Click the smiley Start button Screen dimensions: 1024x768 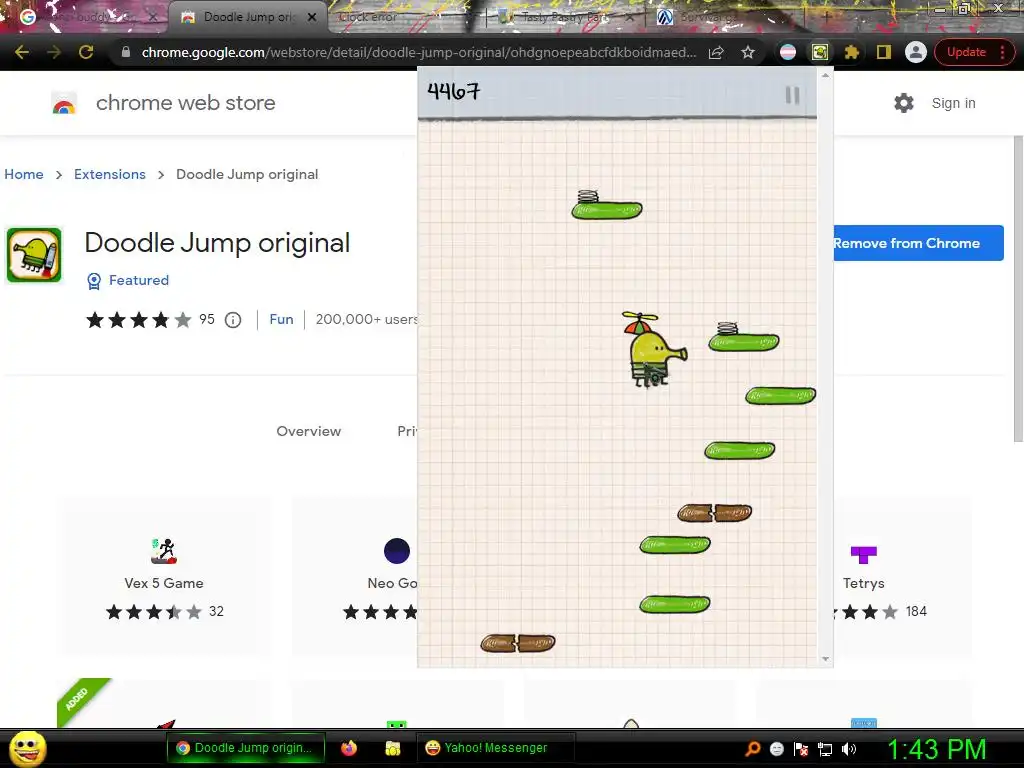28,748
